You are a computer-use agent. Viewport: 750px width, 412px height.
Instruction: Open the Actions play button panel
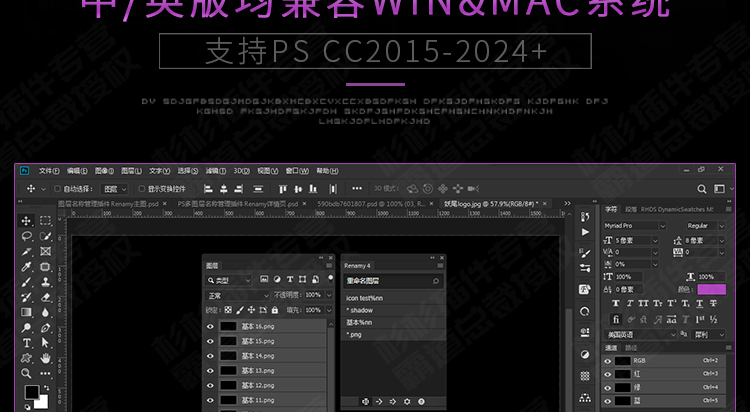[585, 232]
